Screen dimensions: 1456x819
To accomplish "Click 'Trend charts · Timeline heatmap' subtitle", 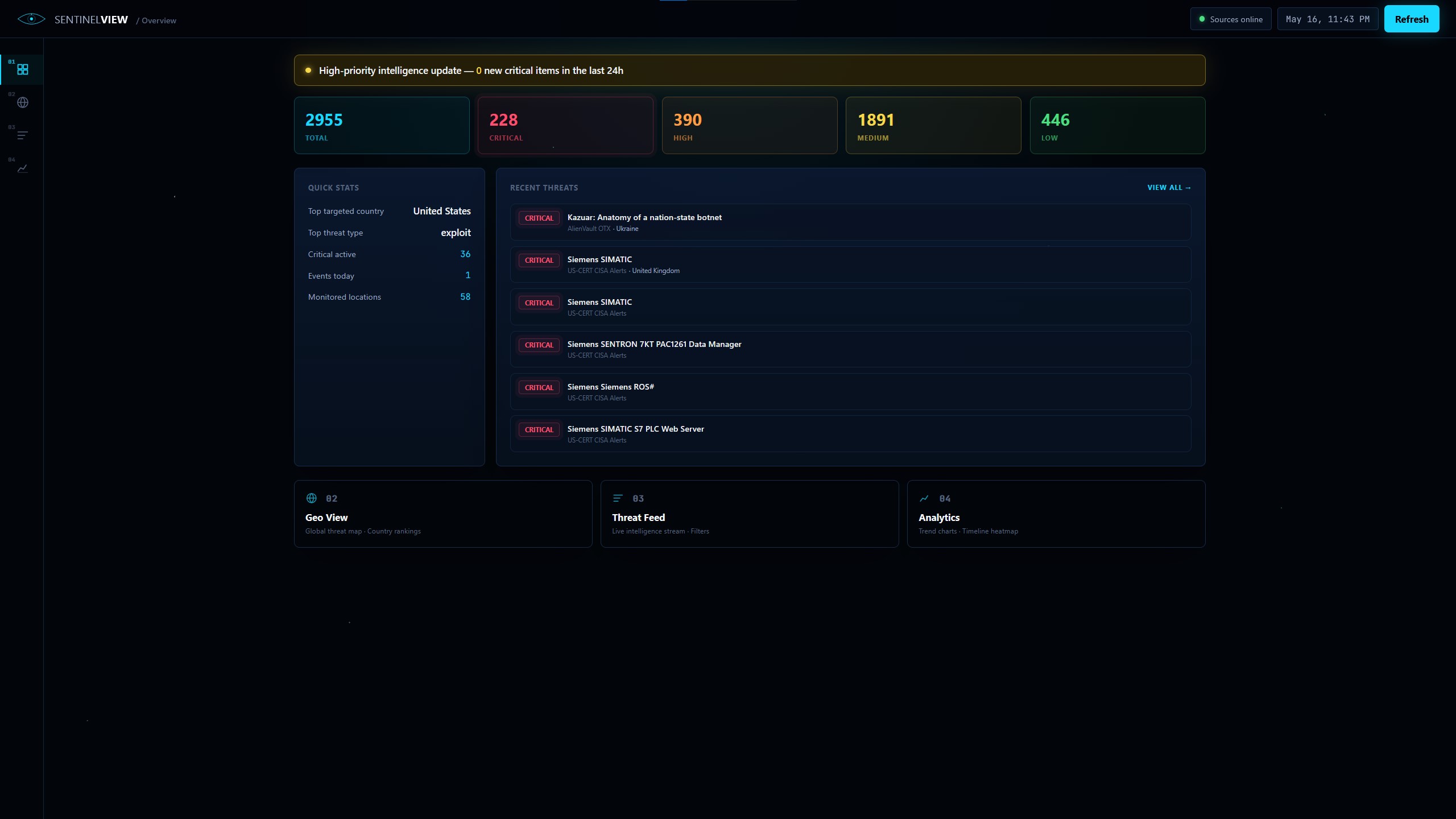I will point(968,531).
